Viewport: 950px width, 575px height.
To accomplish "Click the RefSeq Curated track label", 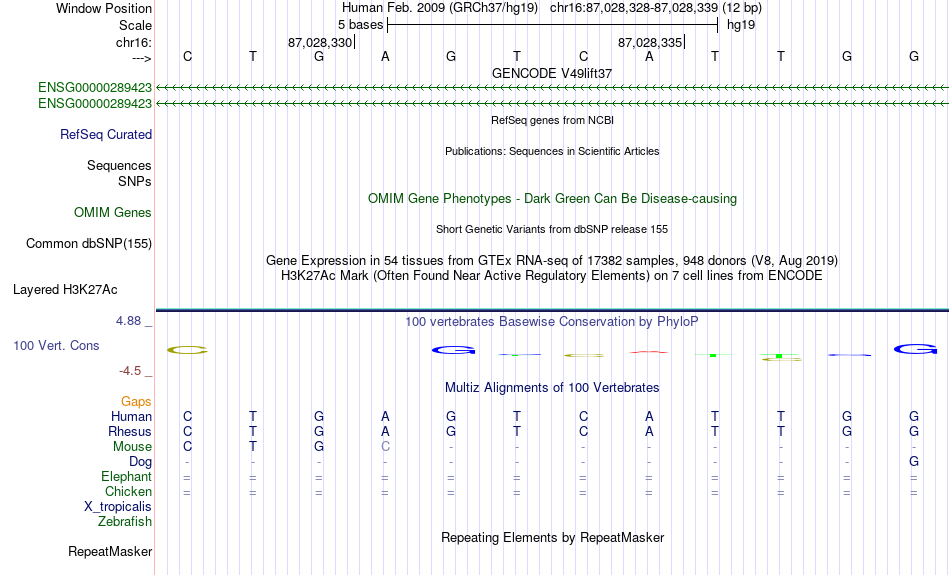I will (105, 135).
